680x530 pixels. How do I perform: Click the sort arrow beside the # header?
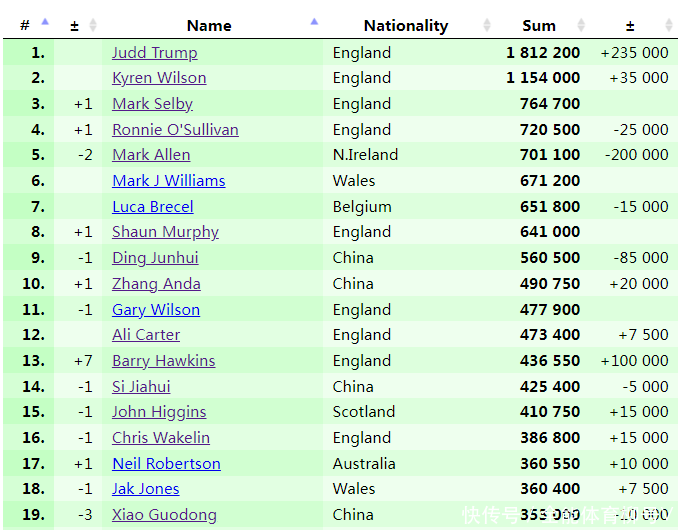44,23
